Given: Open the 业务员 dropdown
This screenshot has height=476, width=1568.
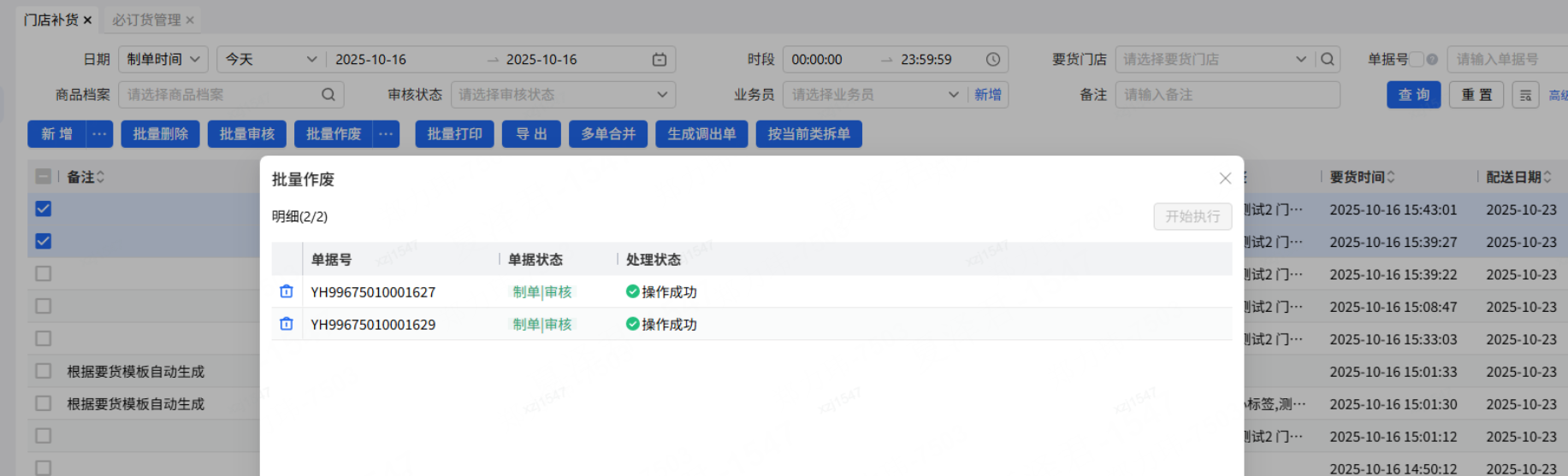Looking at the screenshot, I should pyautogui.click(x=874, y=95).
